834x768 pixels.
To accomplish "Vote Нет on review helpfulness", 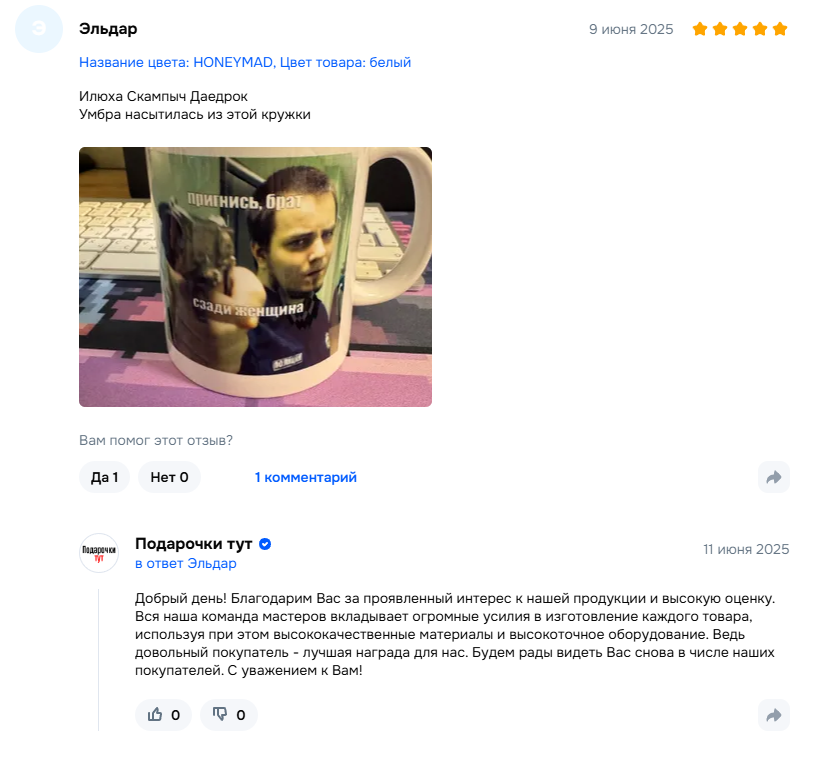I will click(169, 477).
